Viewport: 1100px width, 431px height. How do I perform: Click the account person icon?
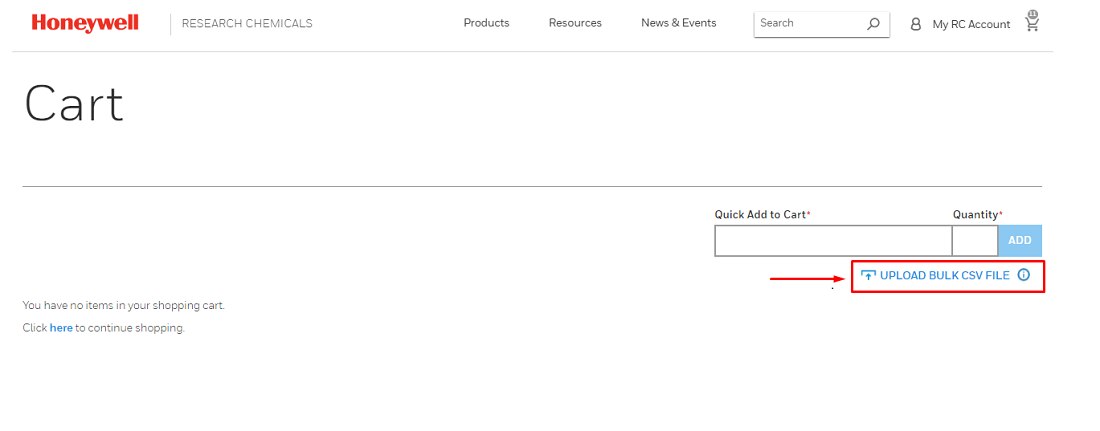[915, 24]
